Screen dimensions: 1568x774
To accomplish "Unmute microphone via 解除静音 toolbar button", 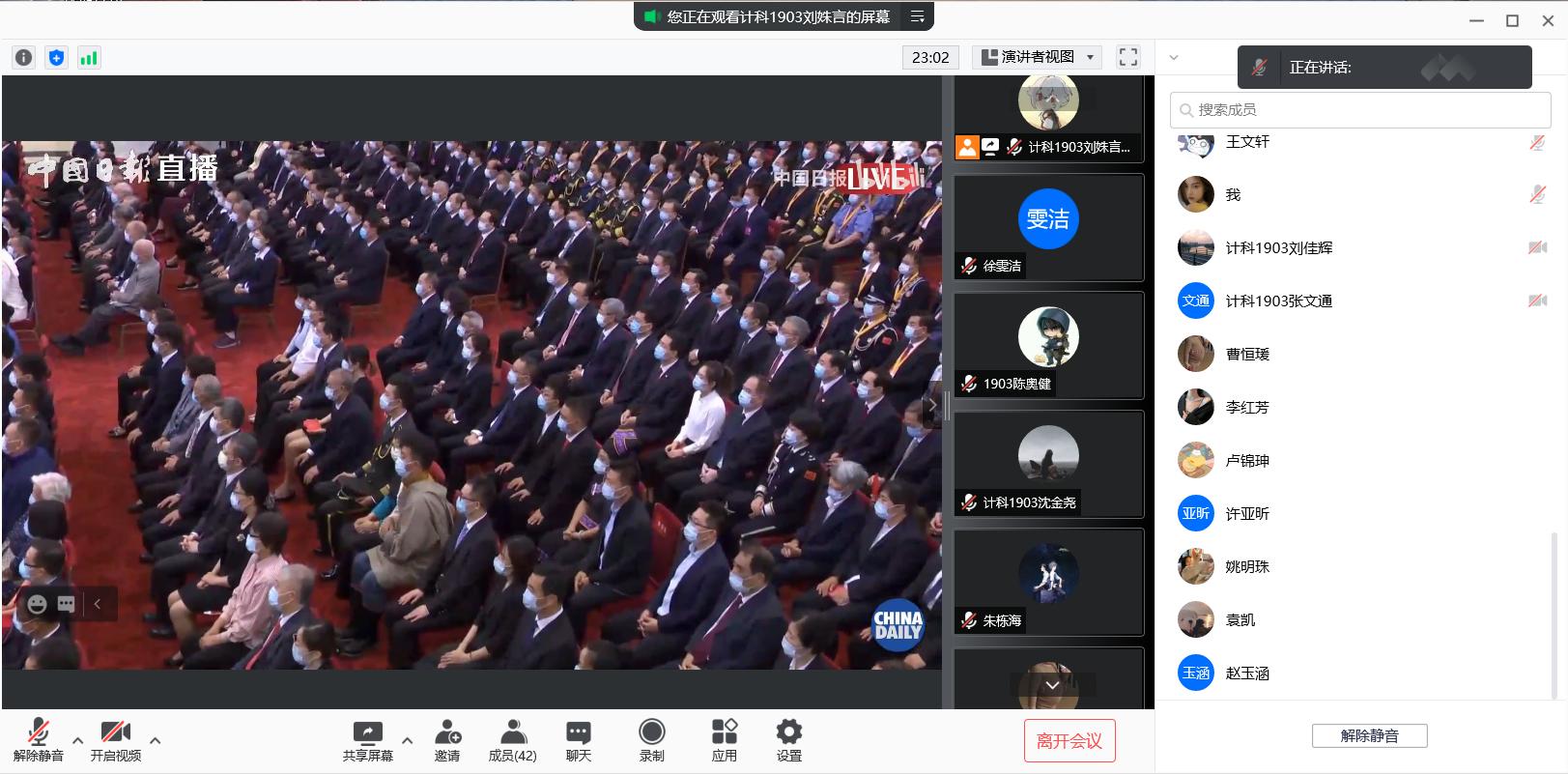I will pos(38,740).
